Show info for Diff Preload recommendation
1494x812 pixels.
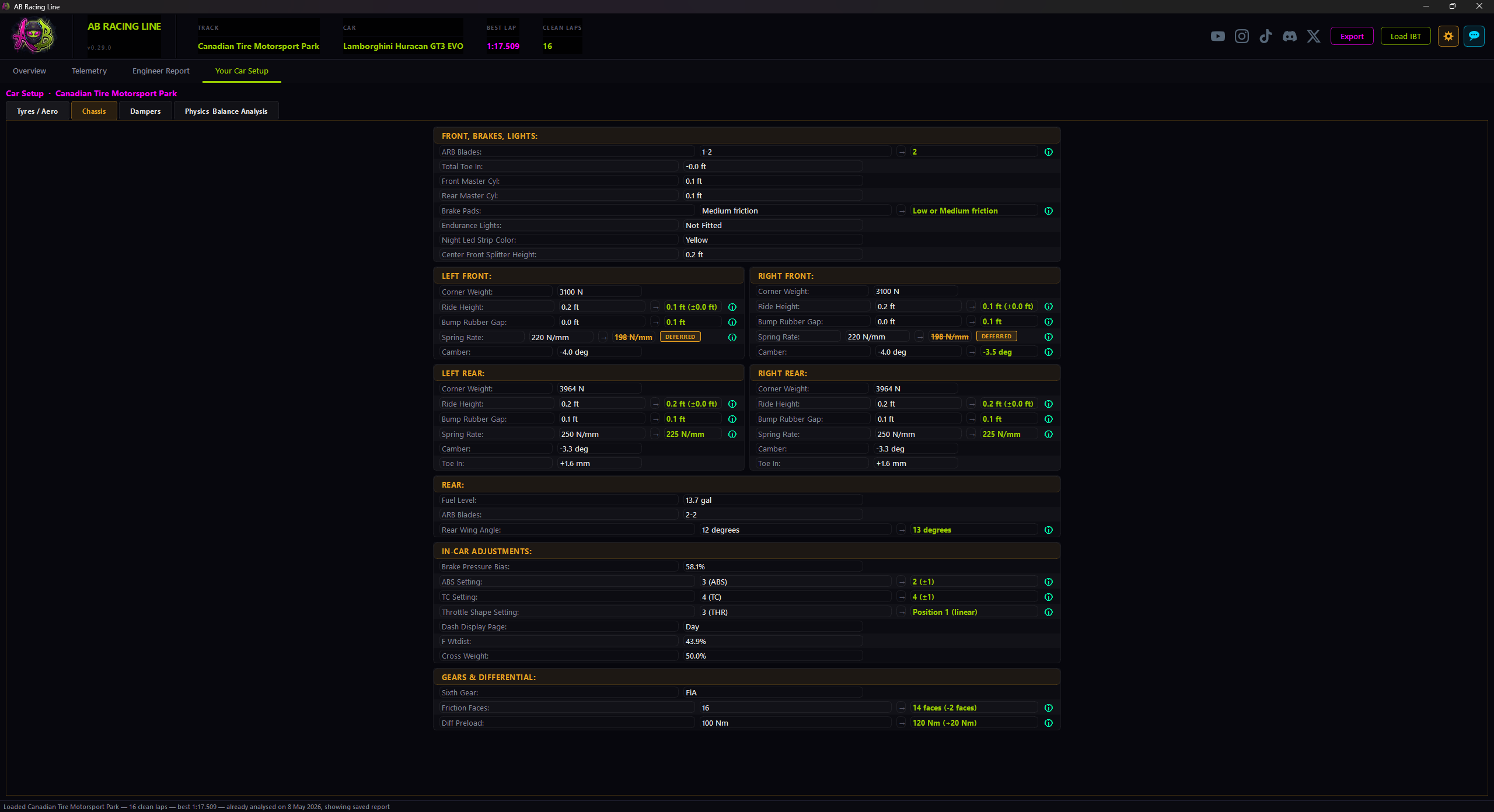coord(1048,723)
